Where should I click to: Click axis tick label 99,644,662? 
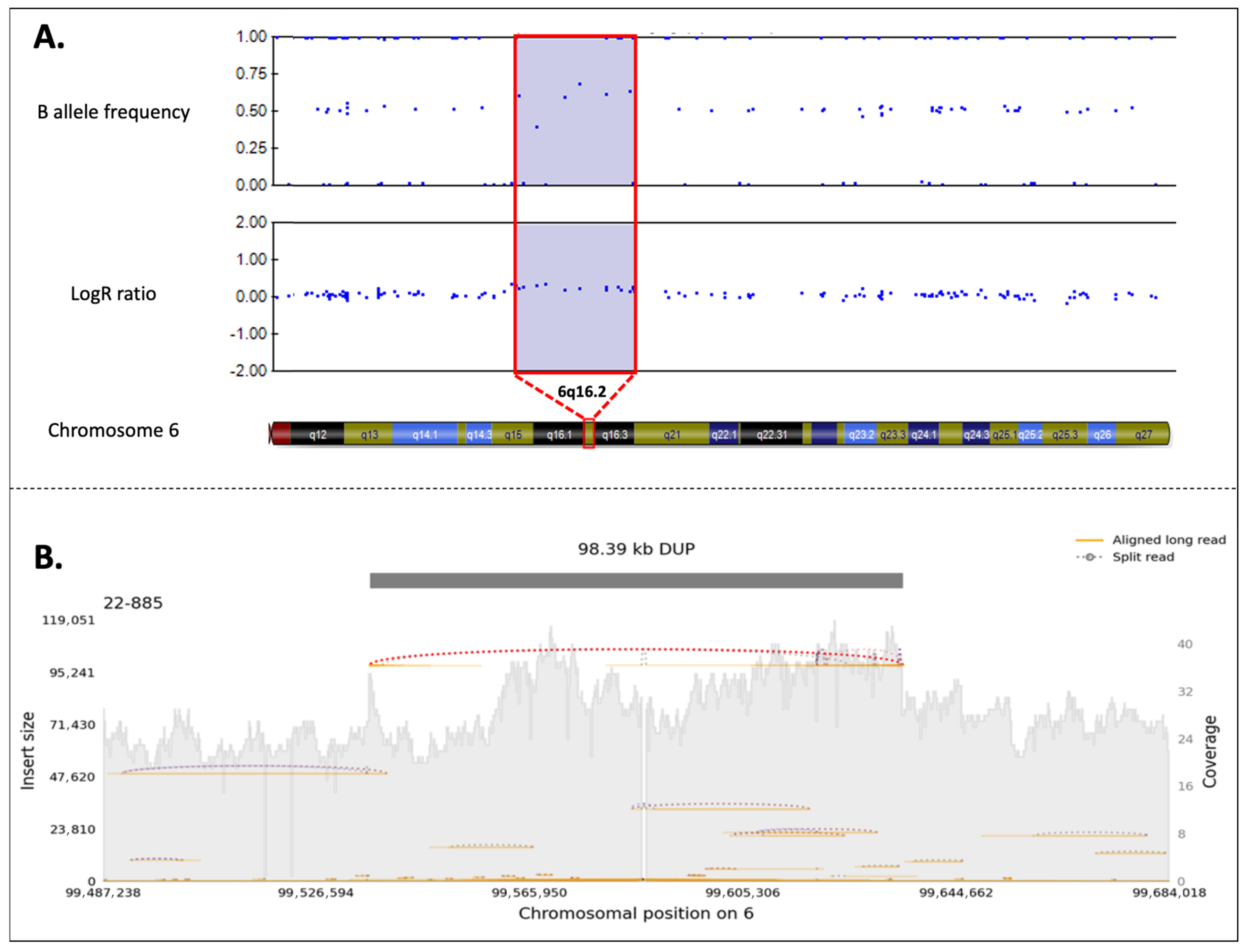(x=956, y=893)
